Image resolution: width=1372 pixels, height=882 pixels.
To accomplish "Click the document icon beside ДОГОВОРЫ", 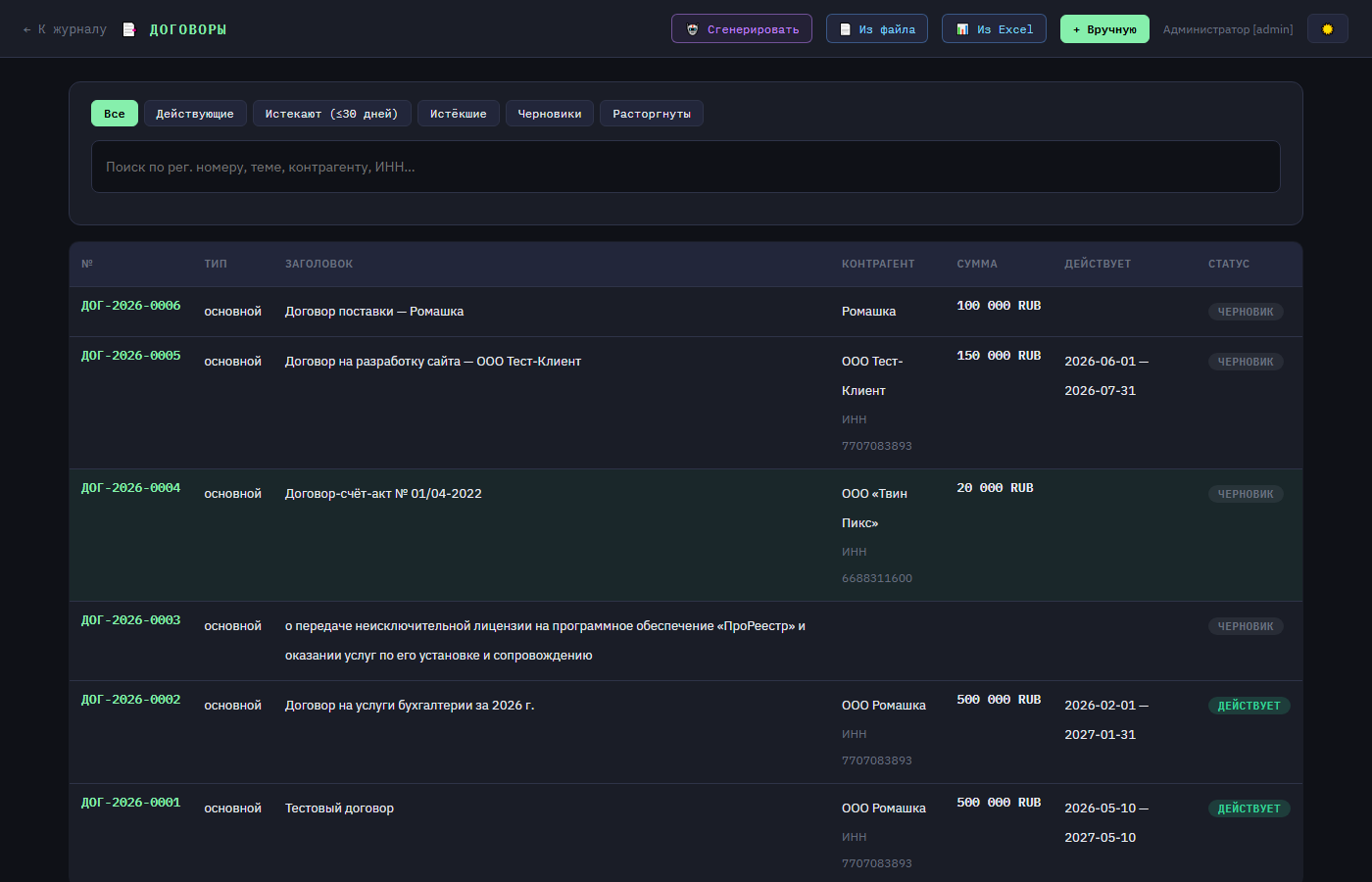I will [x=128, y=29].
